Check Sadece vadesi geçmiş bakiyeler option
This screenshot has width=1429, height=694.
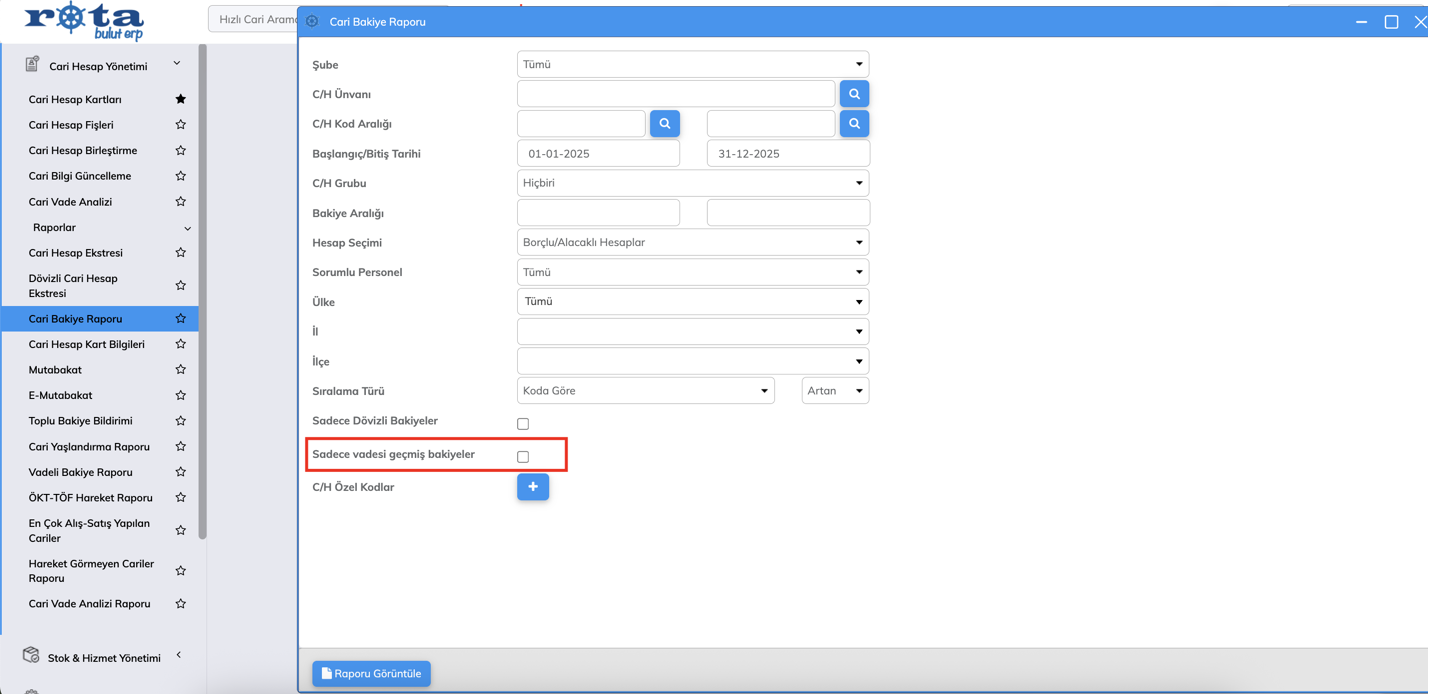(x=523, y=457)
